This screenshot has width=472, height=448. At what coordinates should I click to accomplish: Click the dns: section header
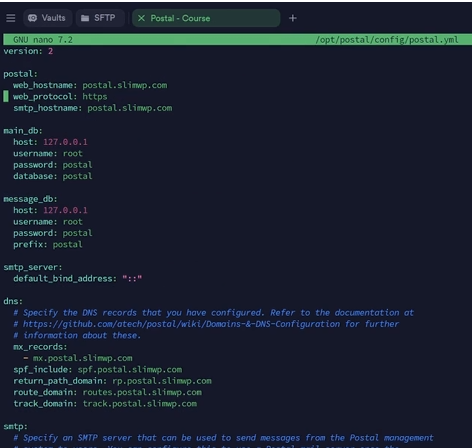pos(13,301)
